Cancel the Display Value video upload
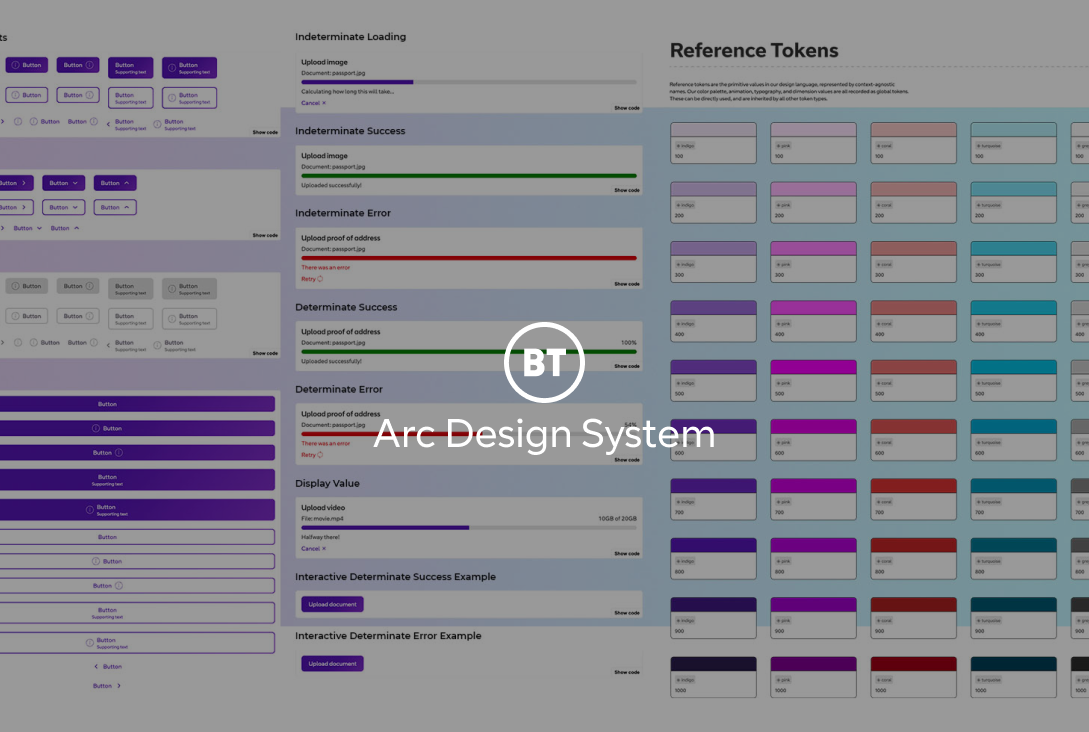 click(x=313, y=548)
